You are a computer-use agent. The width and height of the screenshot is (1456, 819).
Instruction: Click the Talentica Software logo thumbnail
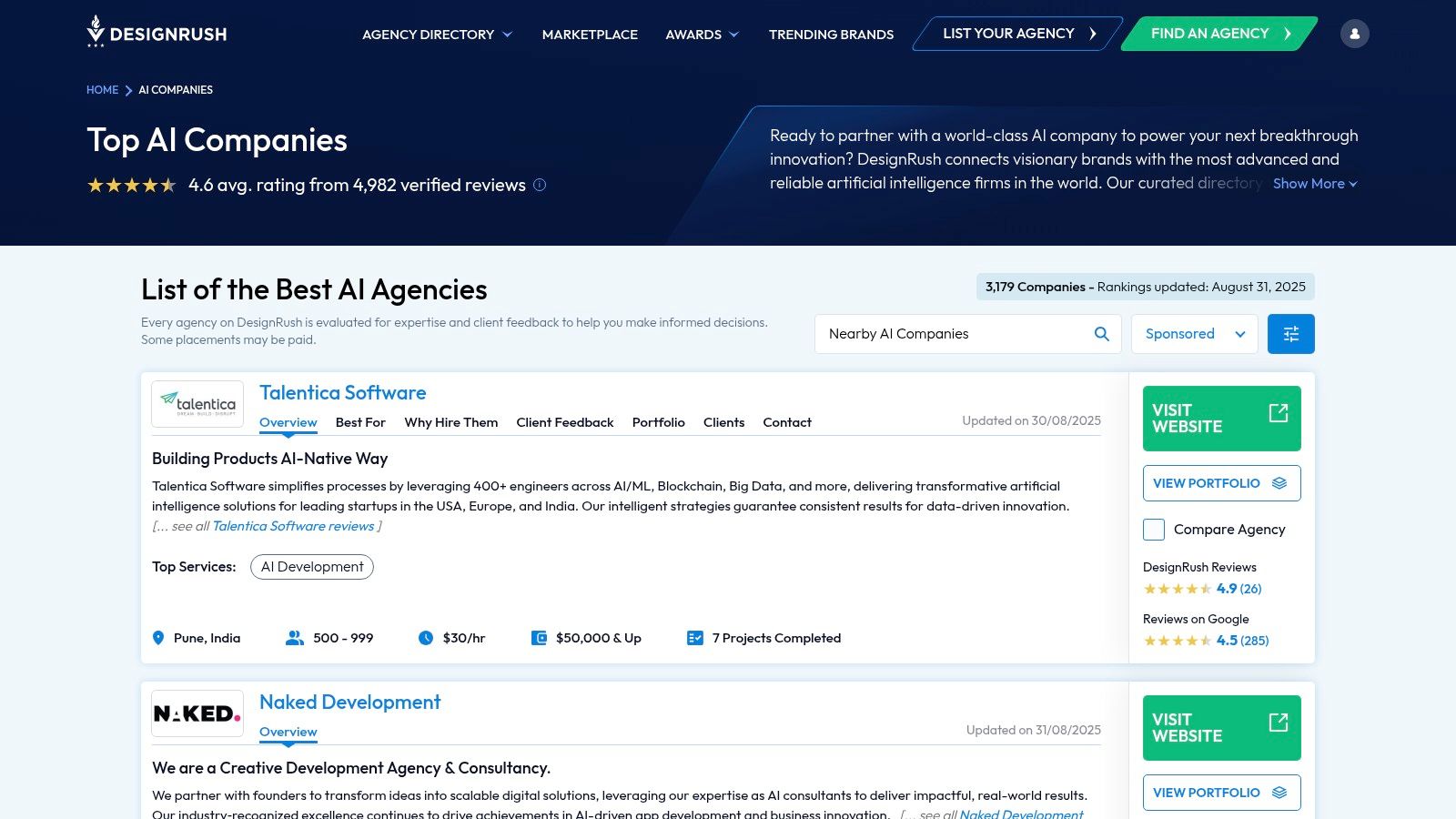(197, 404)
